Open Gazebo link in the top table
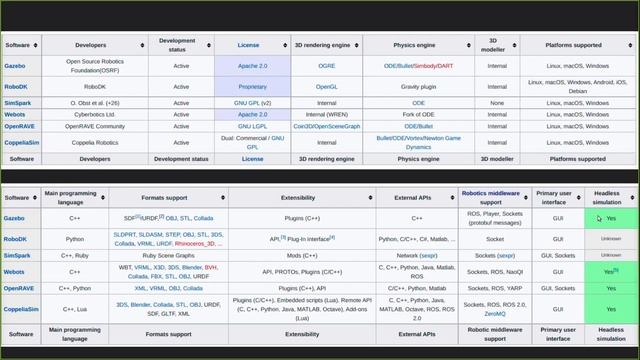Viewport: 640px width, 360px height. point(15,66)
